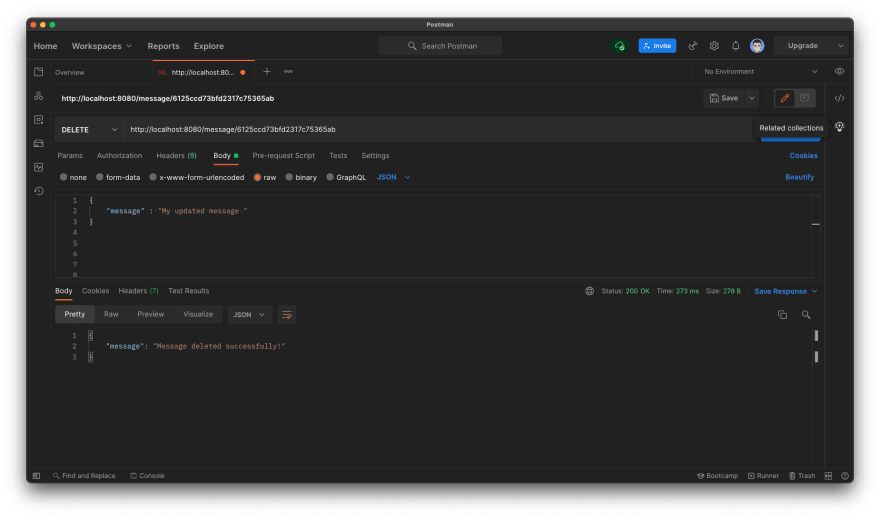Expand the Save options arrow

point(752,98)
